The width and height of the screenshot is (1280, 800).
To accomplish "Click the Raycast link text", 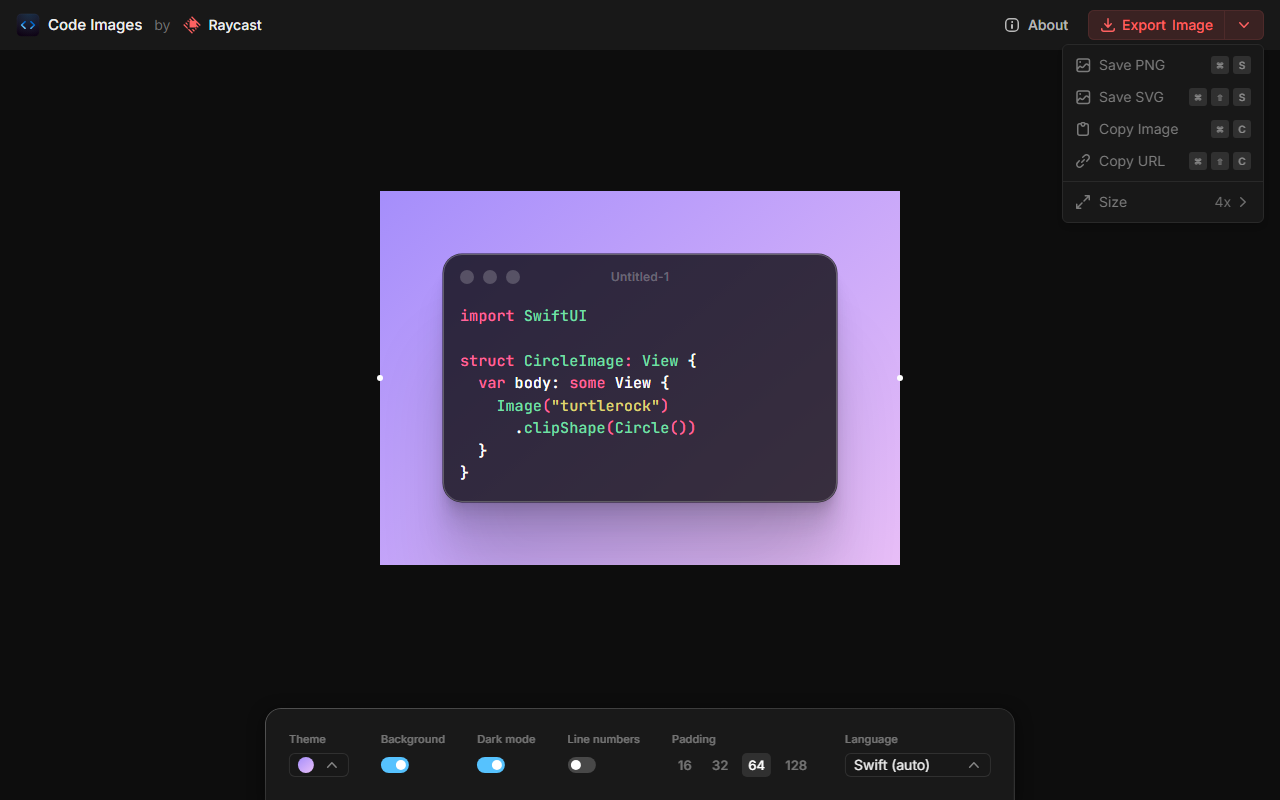I will [x=235, y=25].
